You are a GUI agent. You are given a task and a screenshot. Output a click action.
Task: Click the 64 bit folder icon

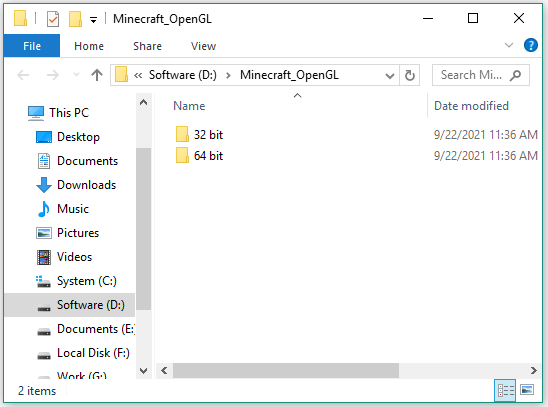tap(182, 155)
